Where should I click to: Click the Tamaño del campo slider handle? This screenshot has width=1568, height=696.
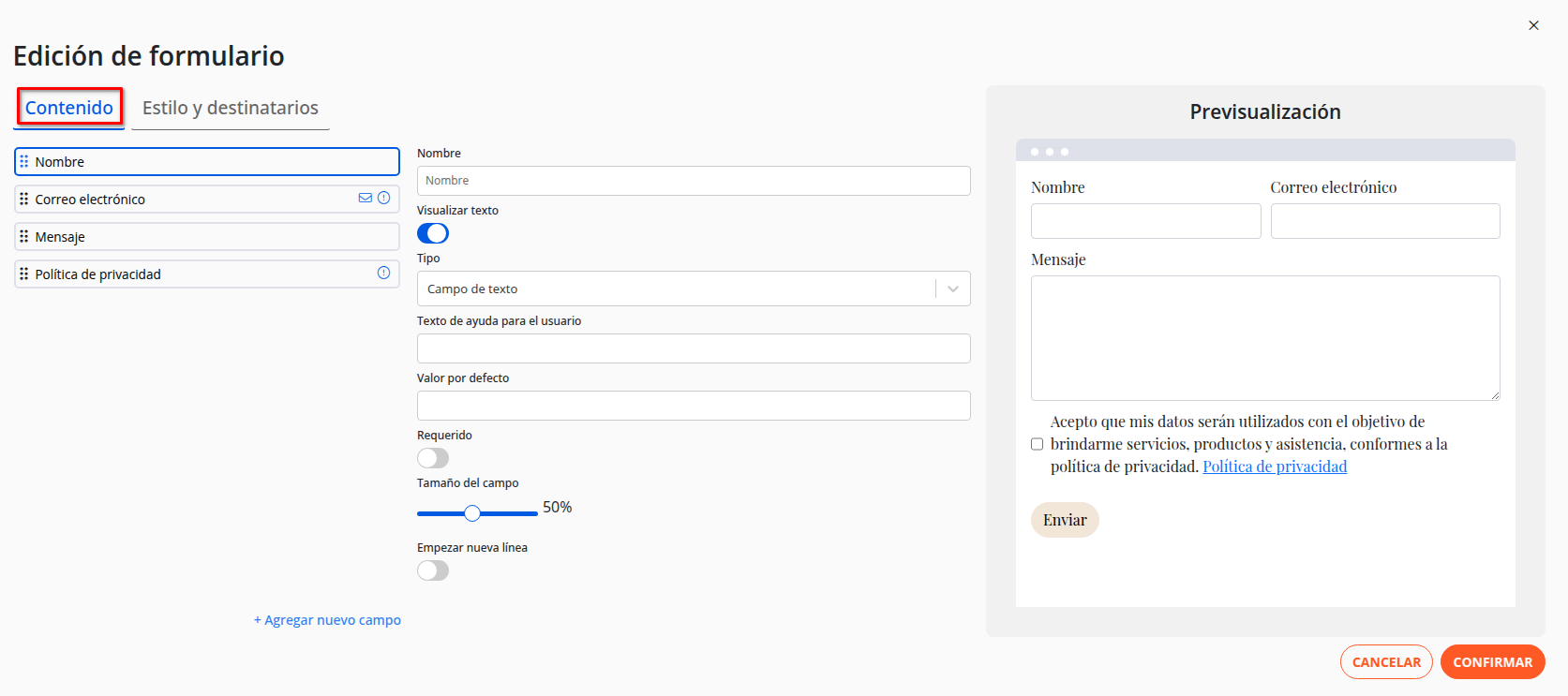click(472, 513)
